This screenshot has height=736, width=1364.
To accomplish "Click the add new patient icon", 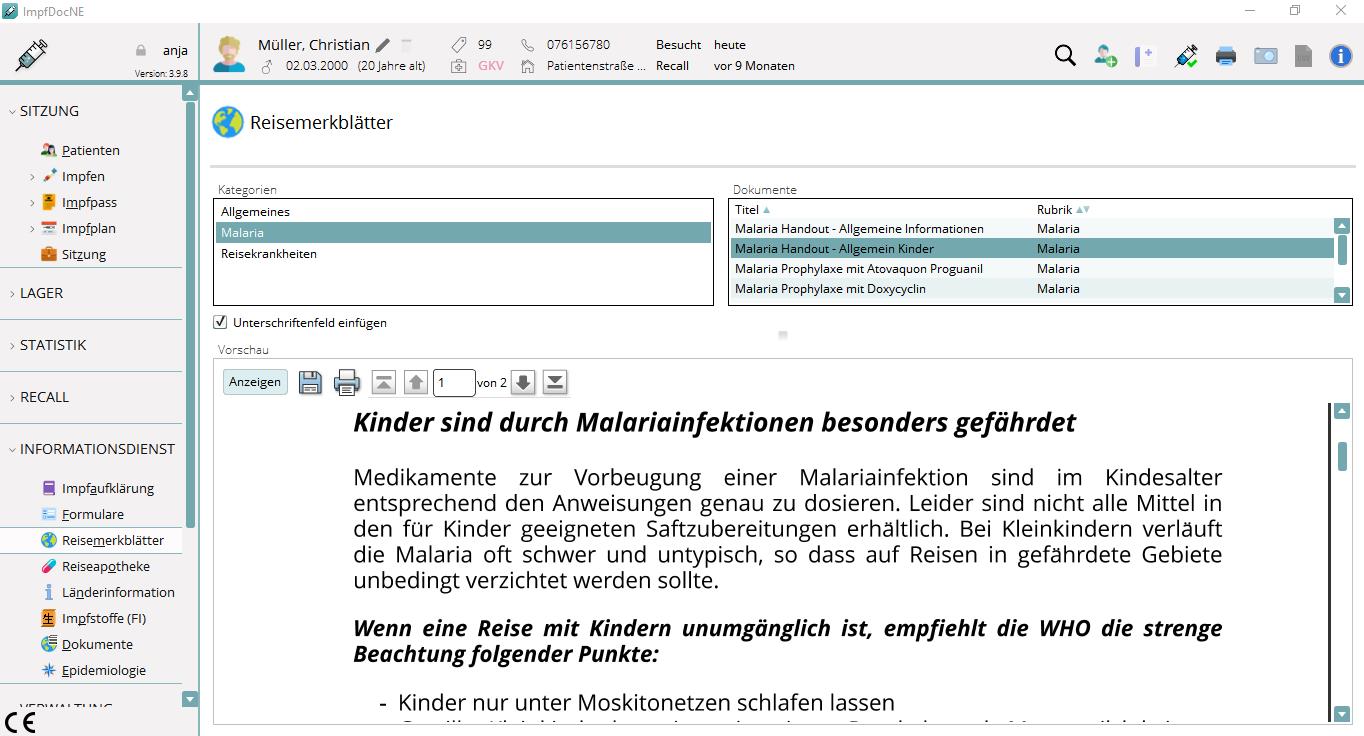I will [1105, 56].
